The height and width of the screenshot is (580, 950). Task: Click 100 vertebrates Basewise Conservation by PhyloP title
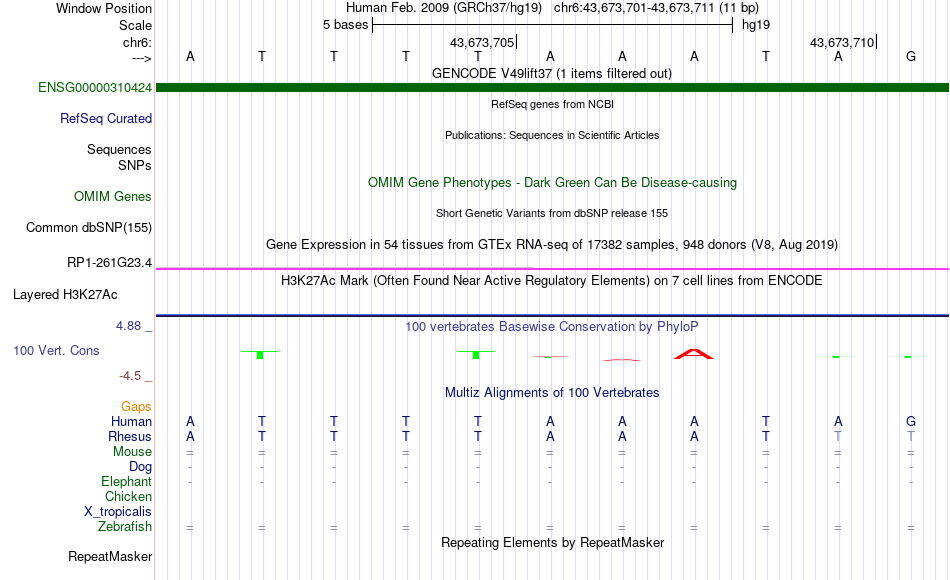point(552,327)
